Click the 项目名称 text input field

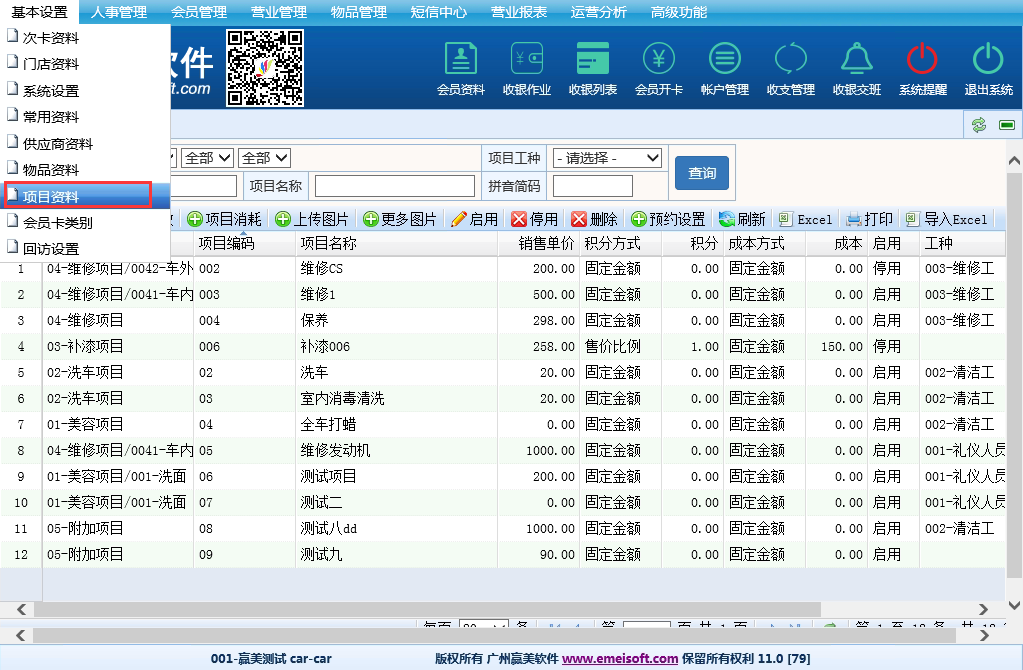tap(395, 186)
